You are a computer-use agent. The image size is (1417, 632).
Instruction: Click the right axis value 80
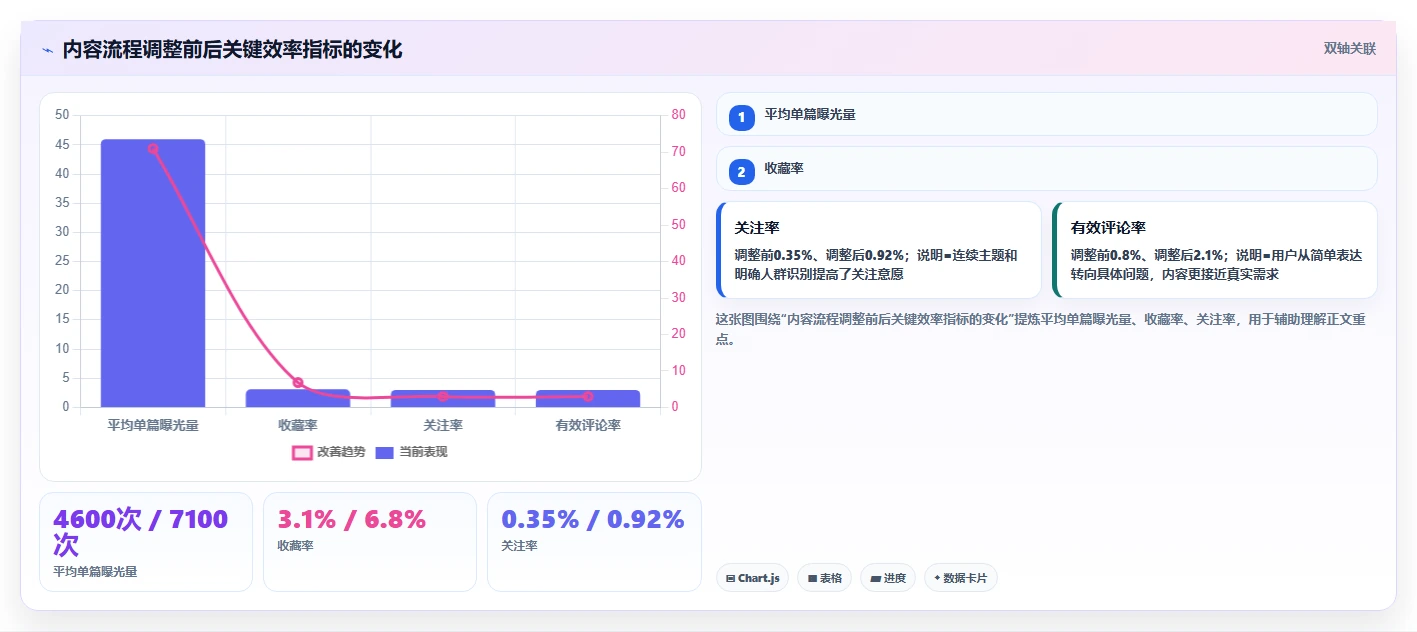pos(678,115)
